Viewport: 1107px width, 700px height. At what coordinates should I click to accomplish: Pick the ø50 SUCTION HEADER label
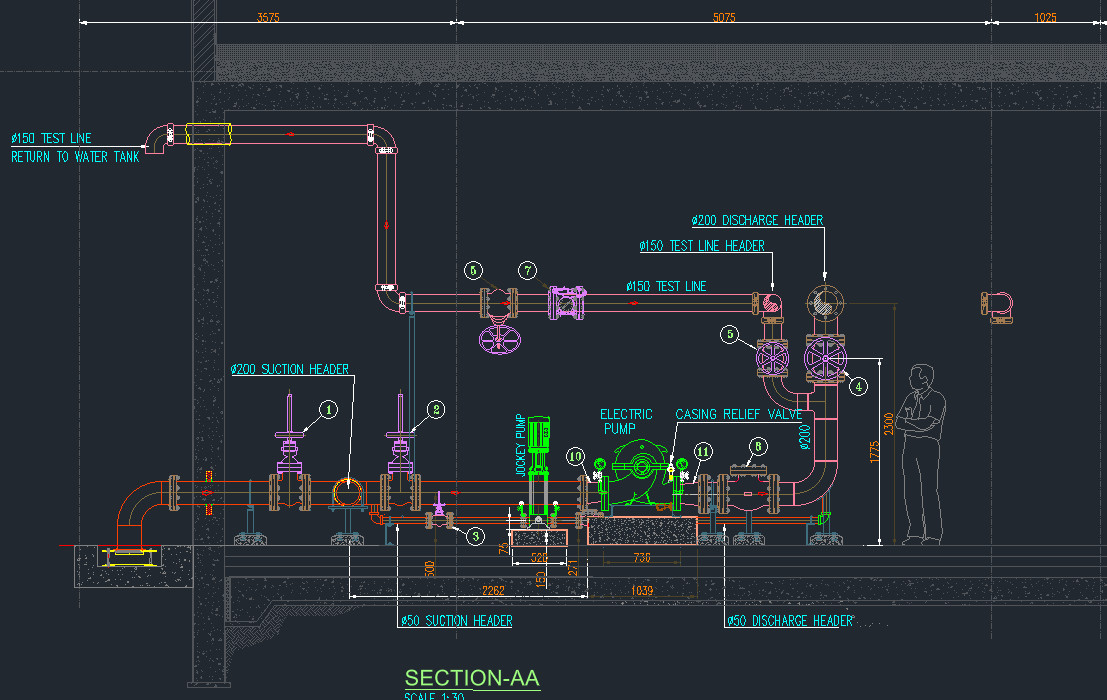456,621
